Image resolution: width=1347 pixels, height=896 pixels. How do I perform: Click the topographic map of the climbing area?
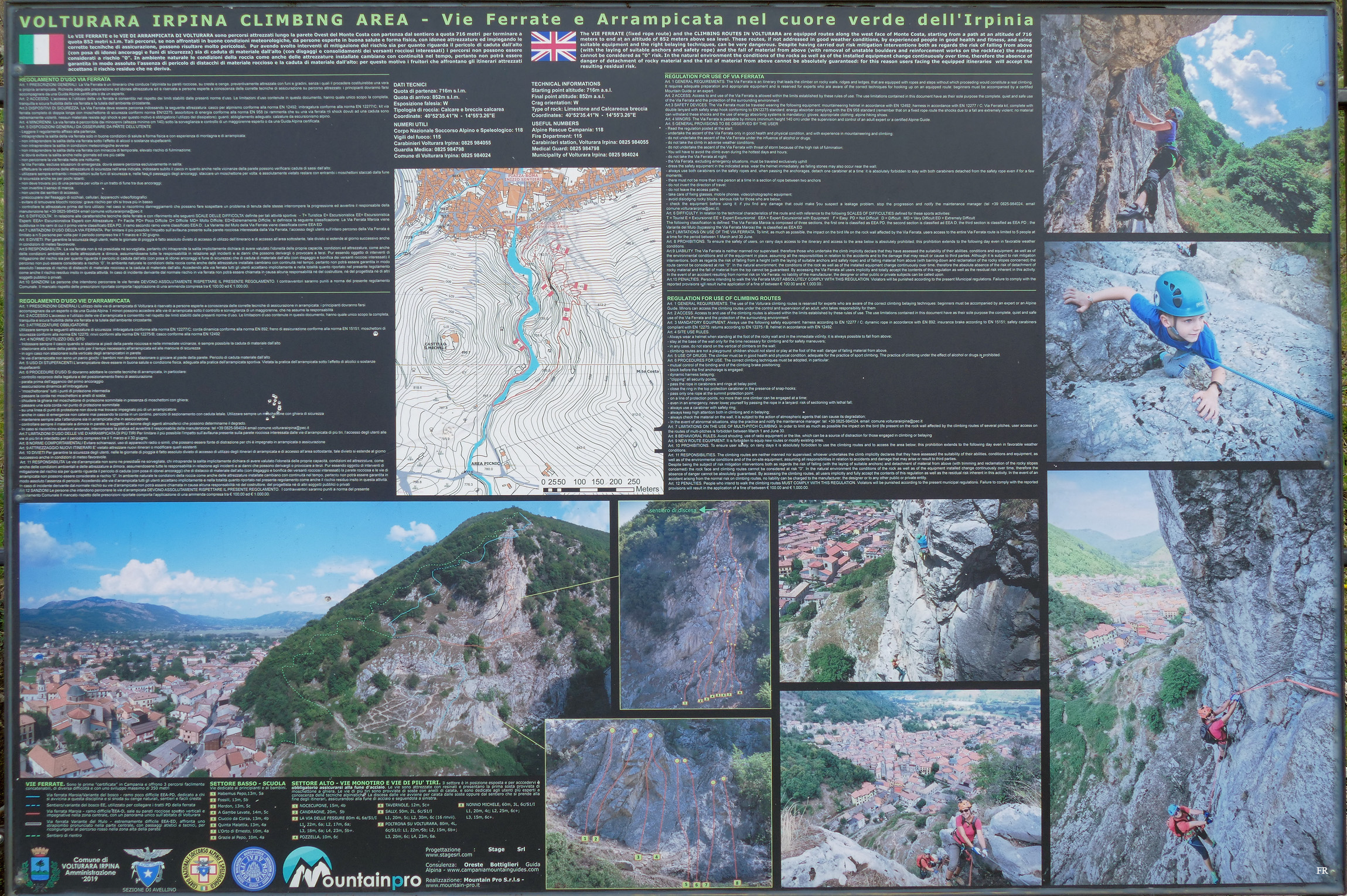point(528,332)
